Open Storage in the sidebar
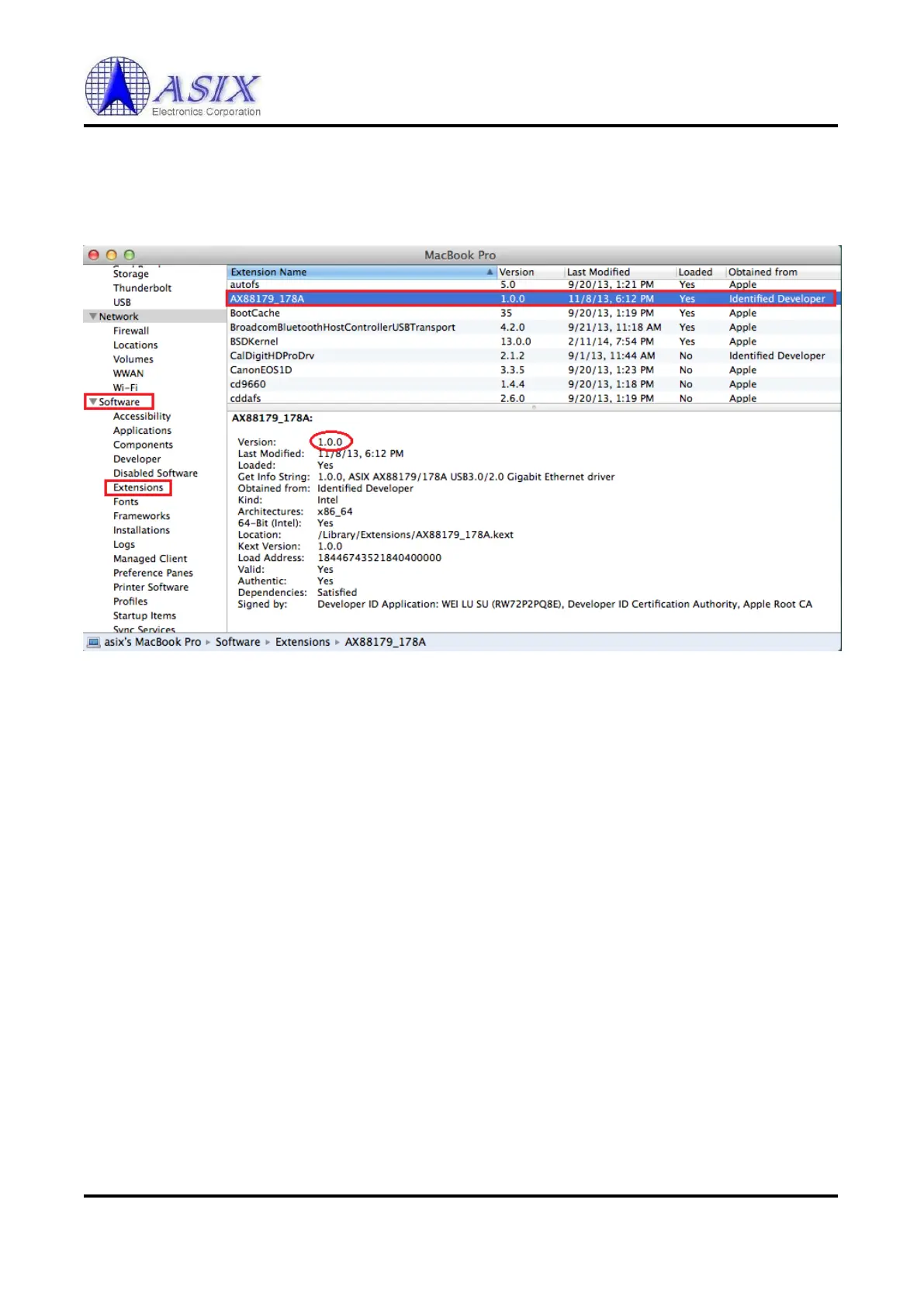924x1307 pixels. pos(130,274)
